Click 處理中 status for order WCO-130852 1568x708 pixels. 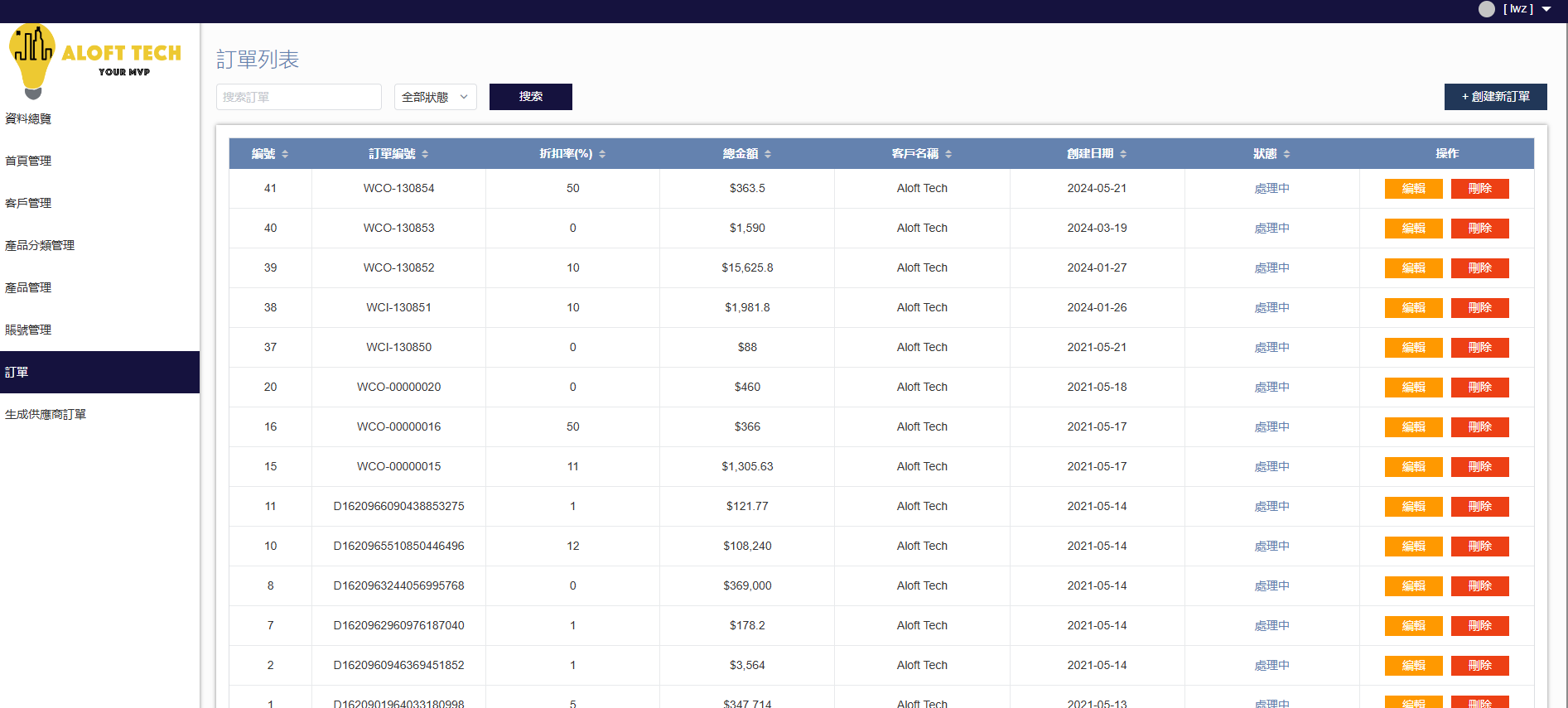(x=1271, y=268)
